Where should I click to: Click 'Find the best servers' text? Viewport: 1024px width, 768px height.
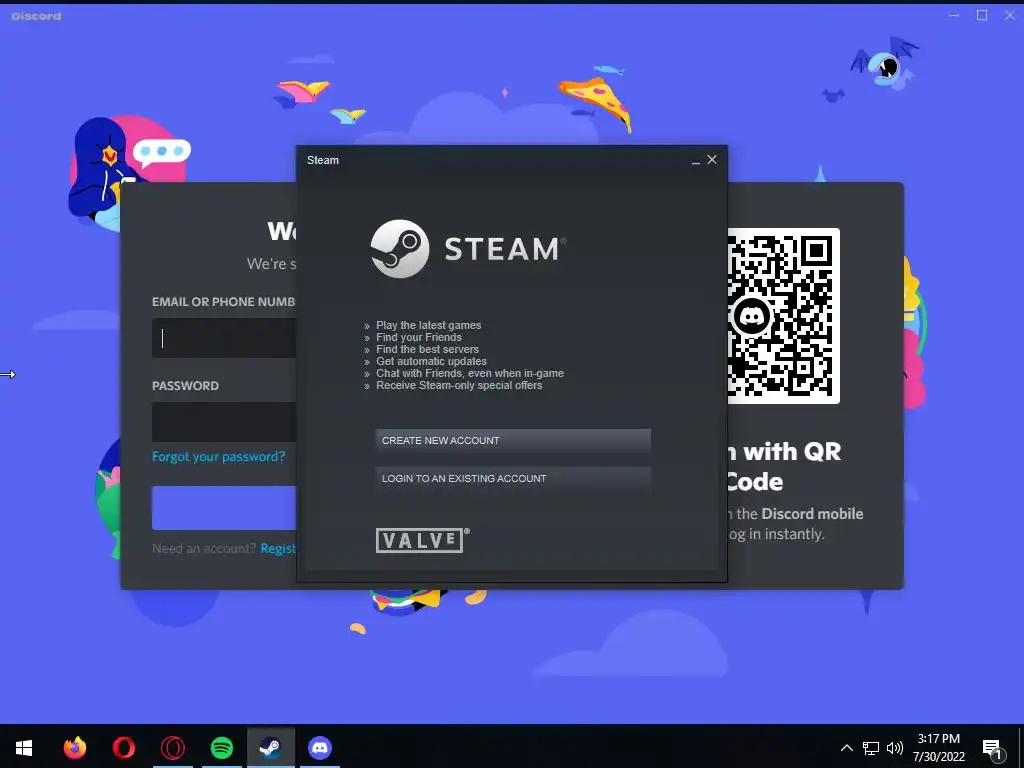pyautogui.click(x=427, y=349)
